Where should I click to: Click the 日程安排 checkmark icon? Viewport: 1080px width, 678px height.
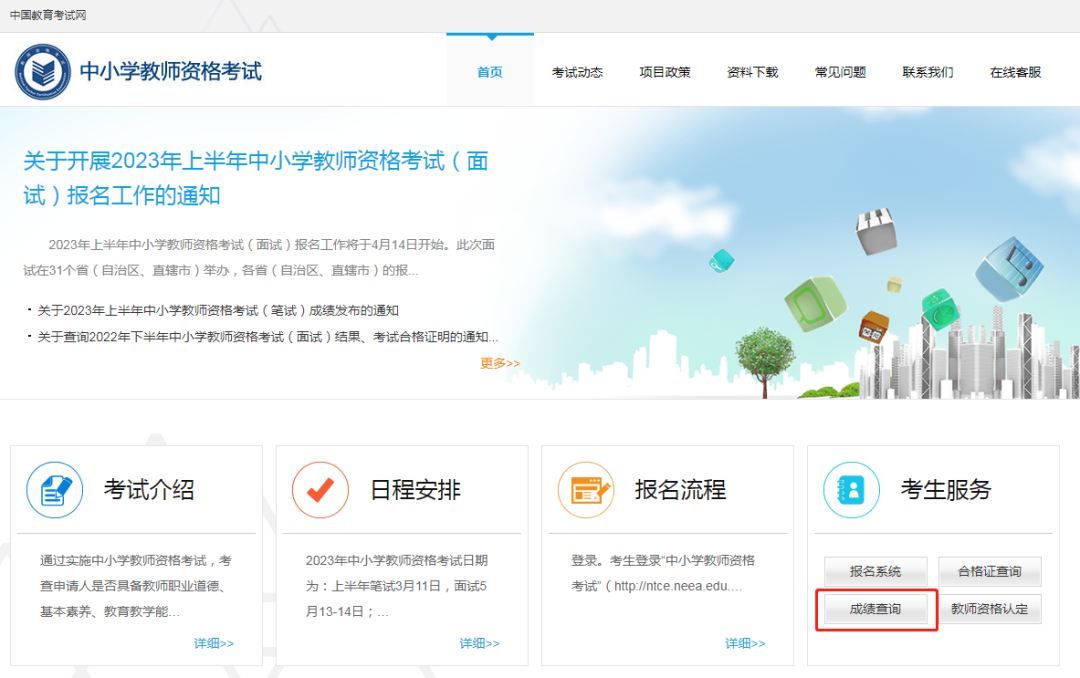[320, 490]
